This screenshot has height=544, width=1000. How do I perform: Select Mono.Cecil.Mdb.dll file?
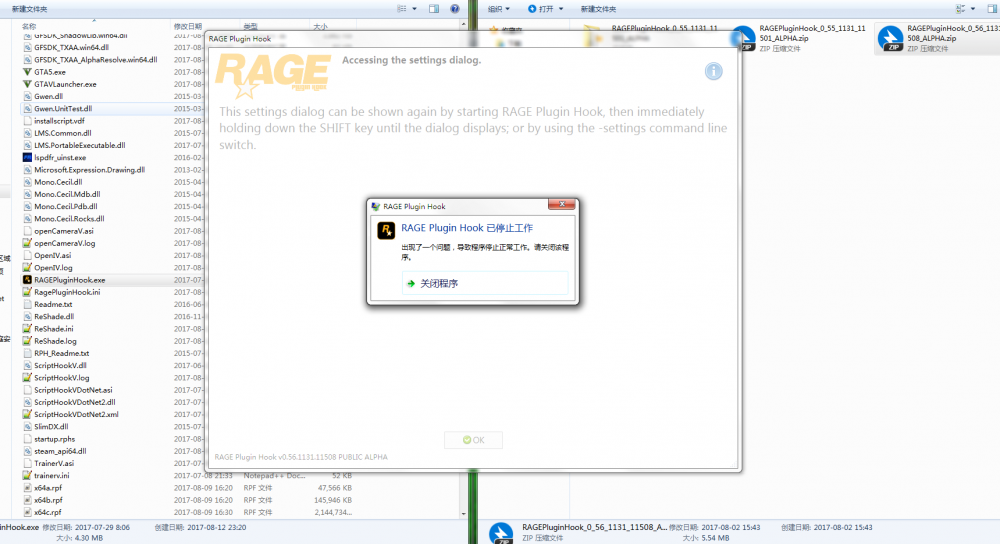pos(67,194)
